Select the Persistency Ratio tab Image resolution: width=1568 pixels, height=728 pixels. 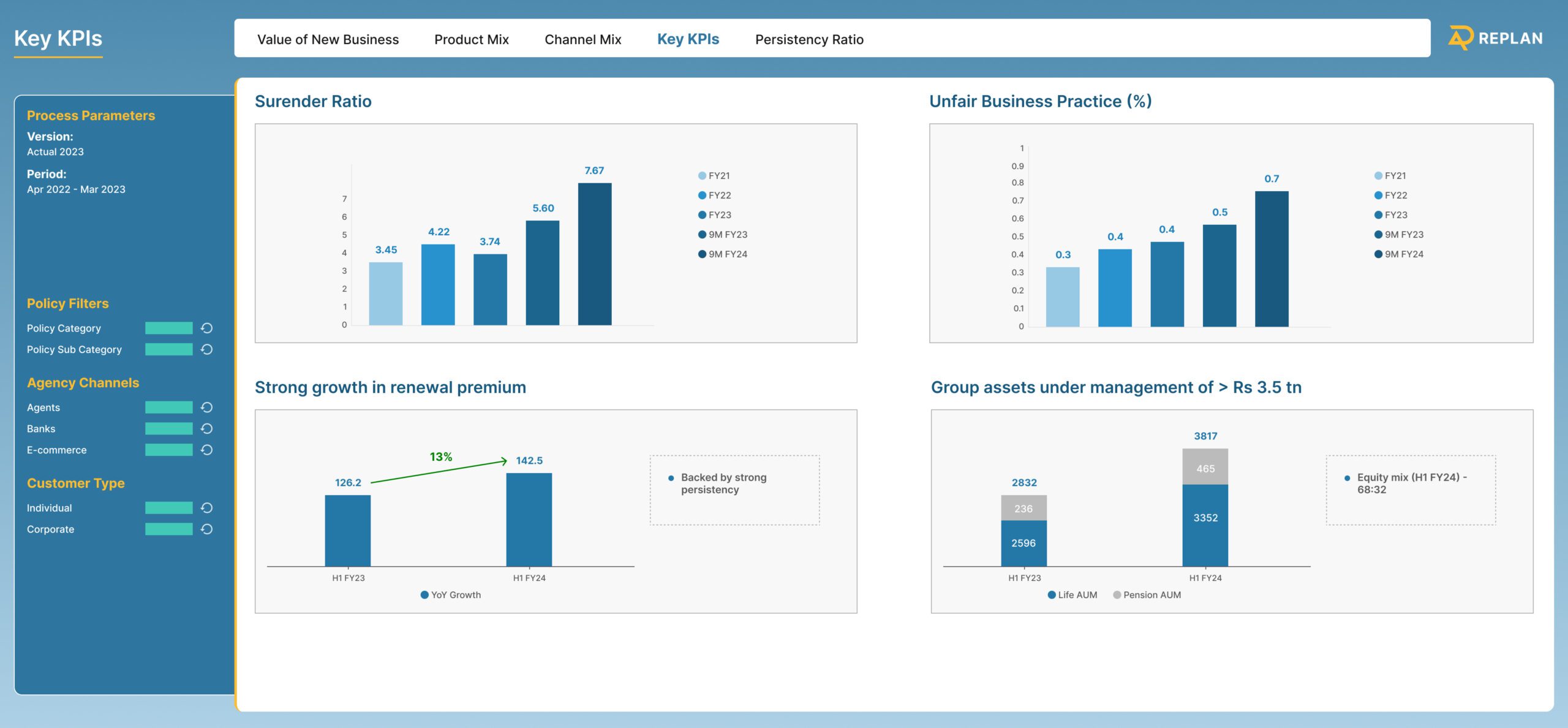click(x=810, y=39)
